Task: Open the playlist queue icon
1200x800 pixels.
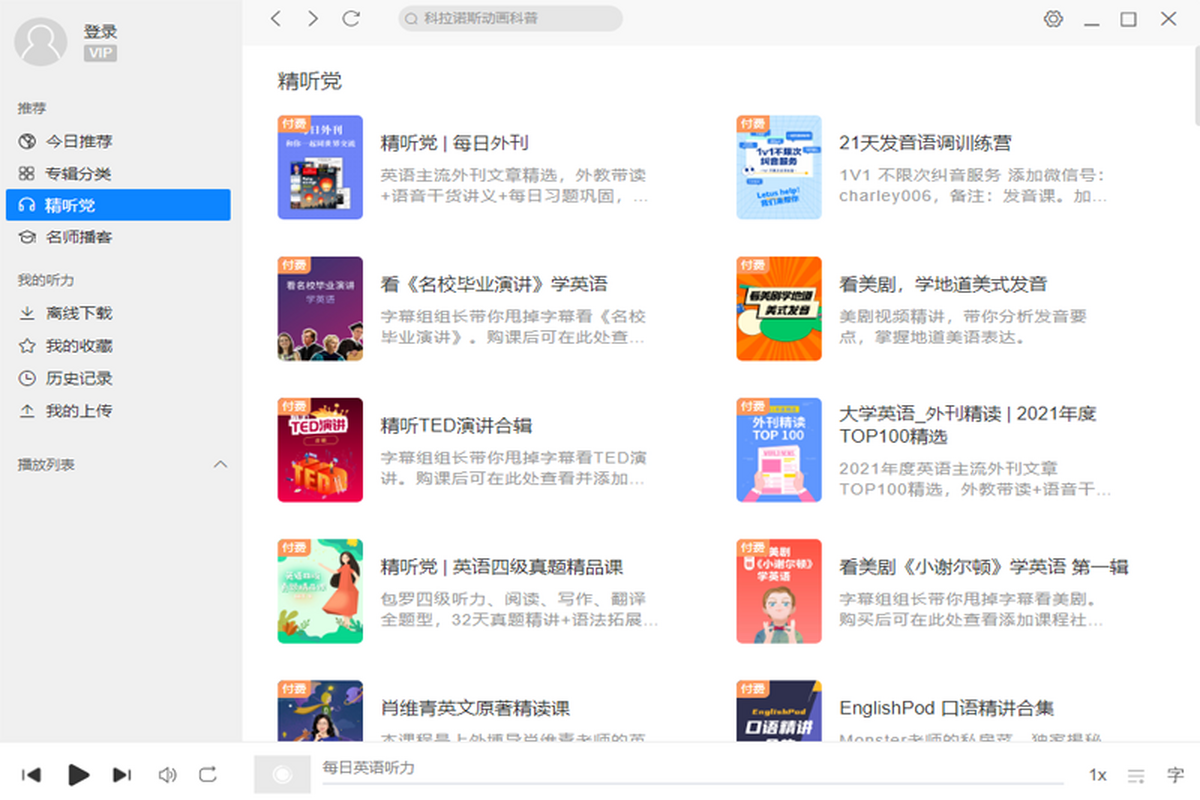Action: 1136,775
